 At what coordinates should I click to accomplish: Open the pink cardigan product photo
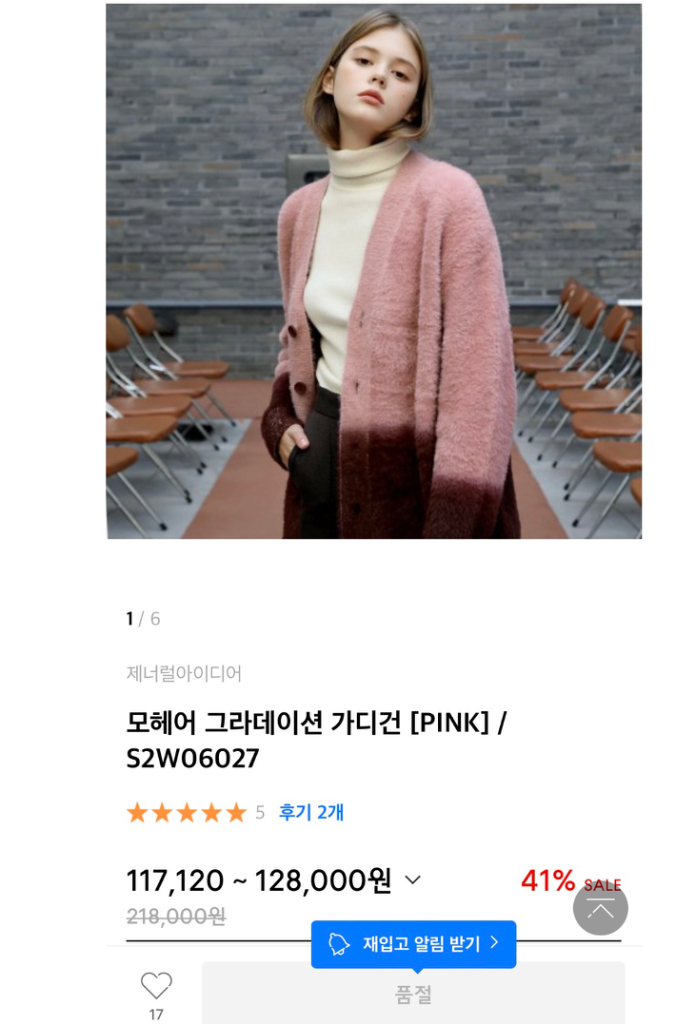pyautogui.click(x=374, y=271)
